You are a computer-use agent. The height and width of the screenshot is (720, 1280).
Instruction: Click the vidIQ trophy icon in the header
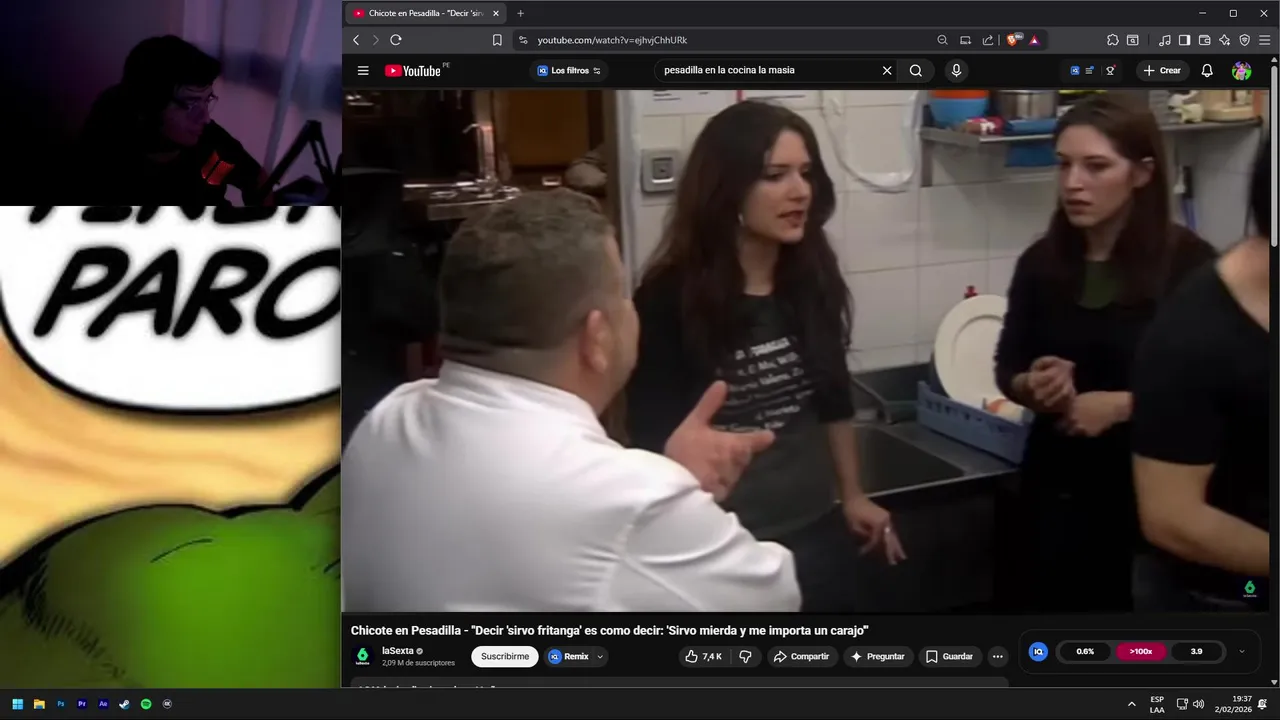pos(1110,70)
